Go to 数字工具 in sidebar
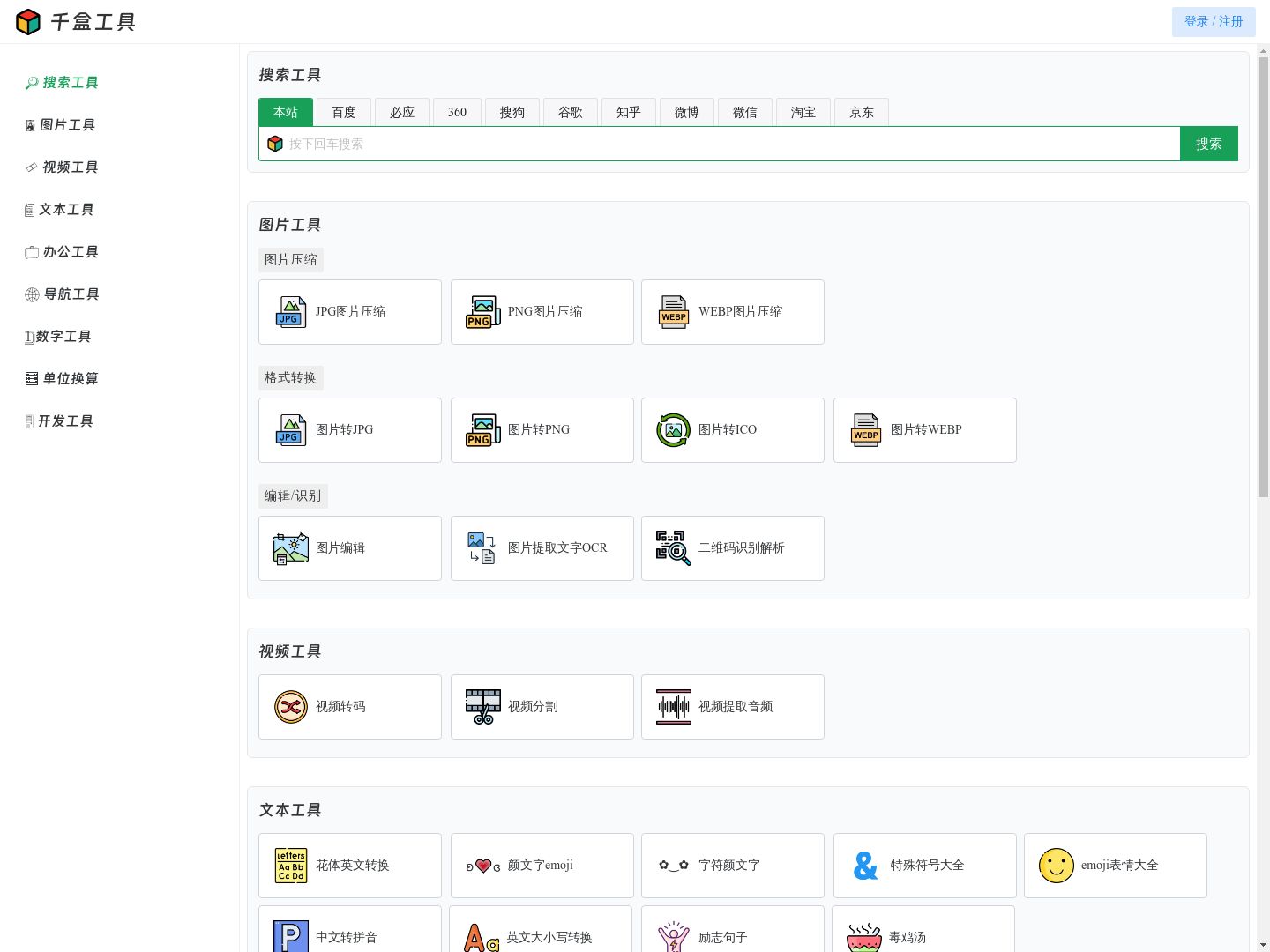 pyautogui.click(x=58, y=337)
